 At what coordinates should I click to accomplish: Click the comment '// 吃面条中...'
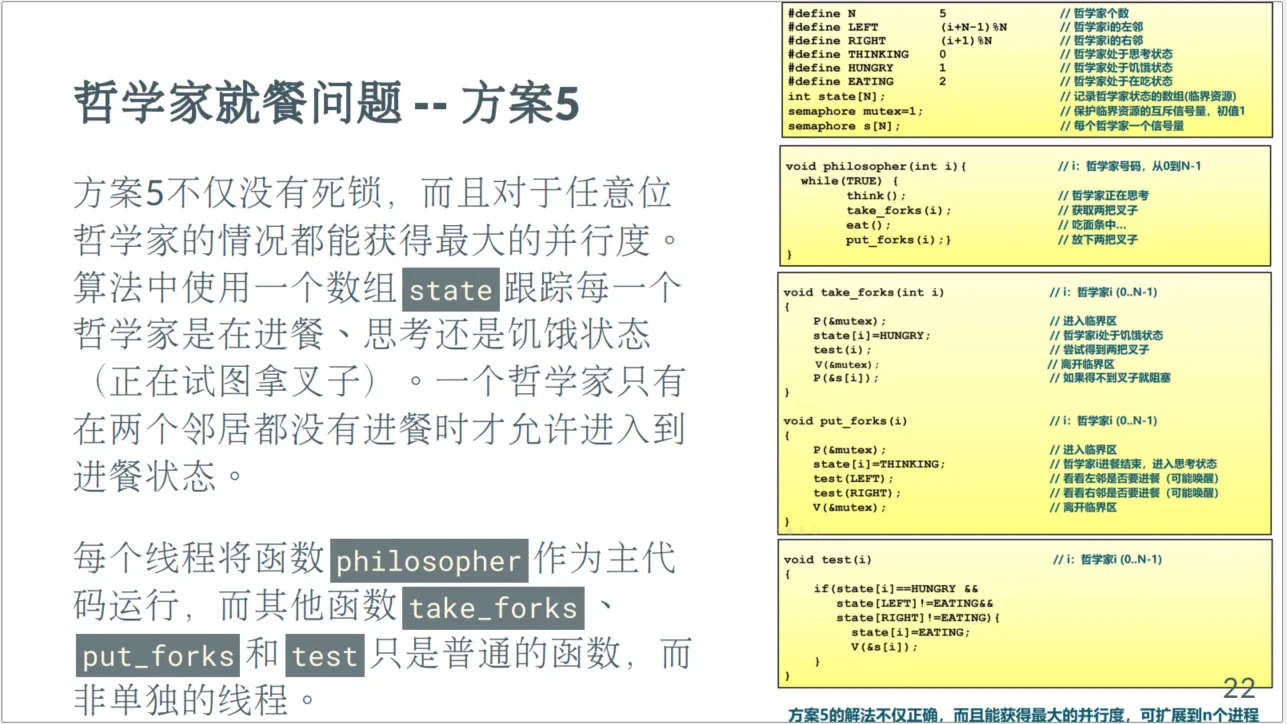click(x=1092, y=225)
